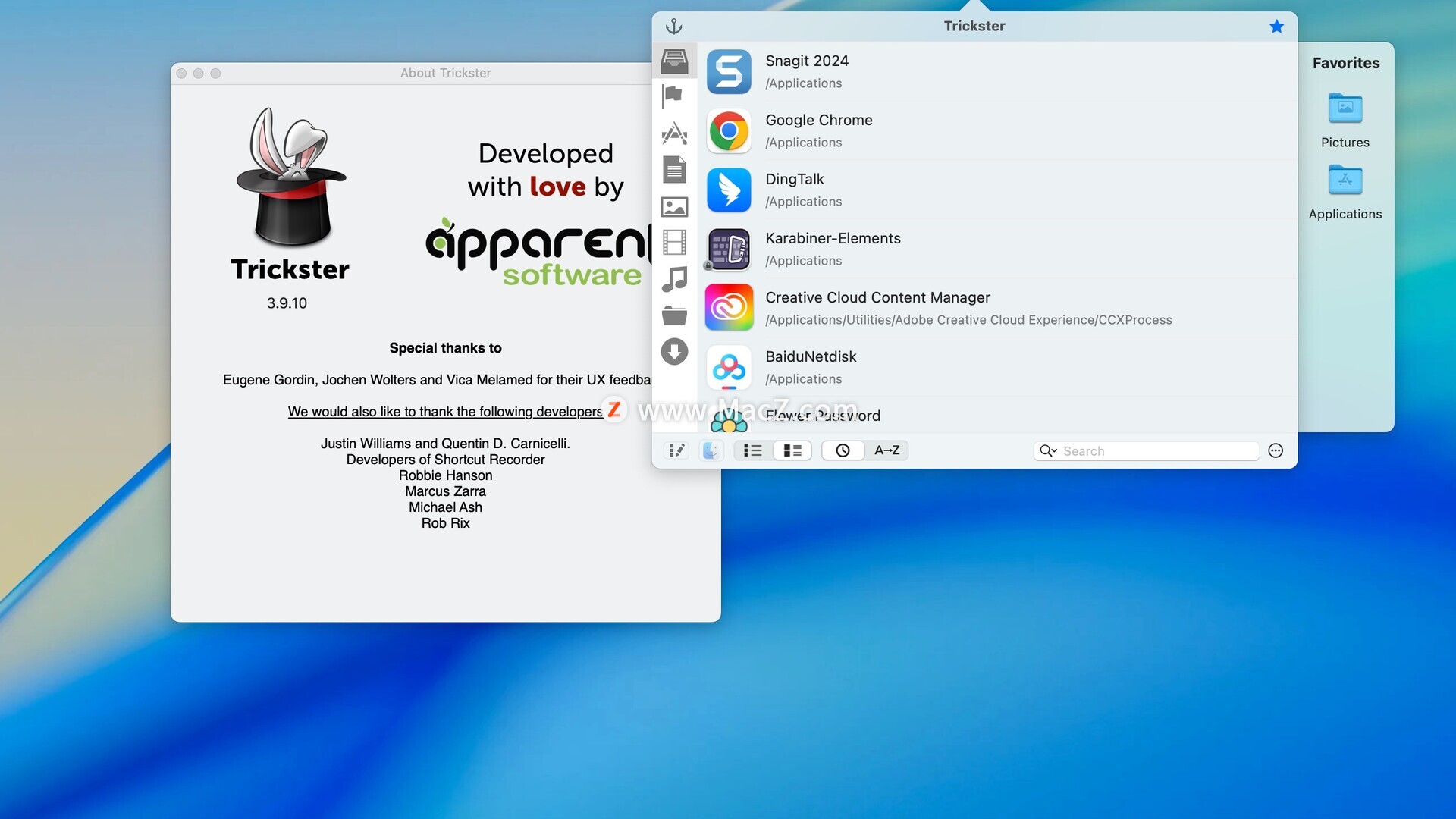Open the search options magnifier dropdown
This screenshot has width=1456, height=819.
click(x=1048, y=451)
